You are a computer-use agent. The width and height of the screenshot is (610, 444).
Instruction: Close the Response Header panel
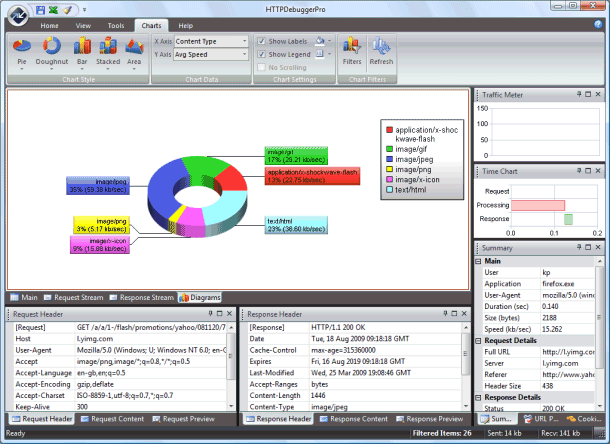pos(464,313)
